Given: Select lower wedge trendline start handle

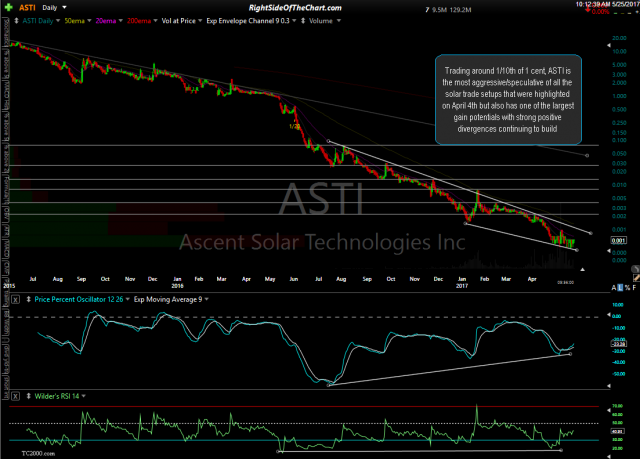Looking at the screenshot, I should click(x=465, y=223).
